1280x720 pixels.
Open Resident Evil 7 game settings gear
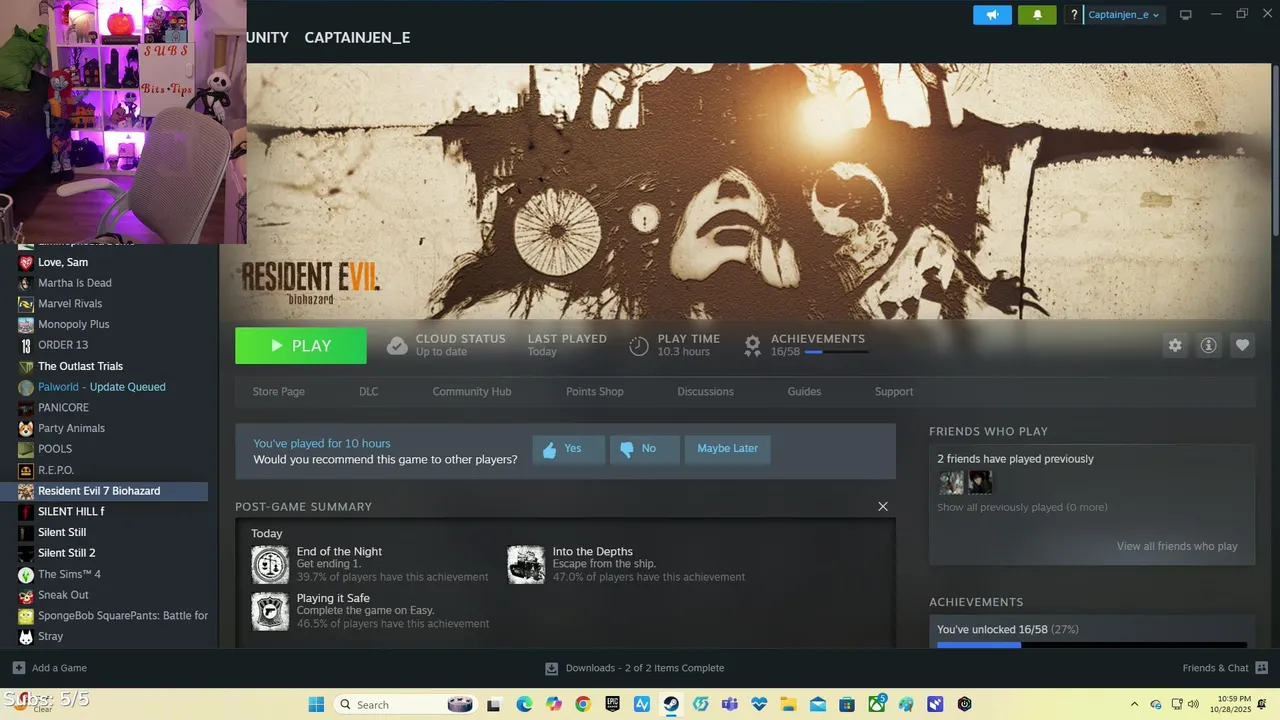[1175, 345]
